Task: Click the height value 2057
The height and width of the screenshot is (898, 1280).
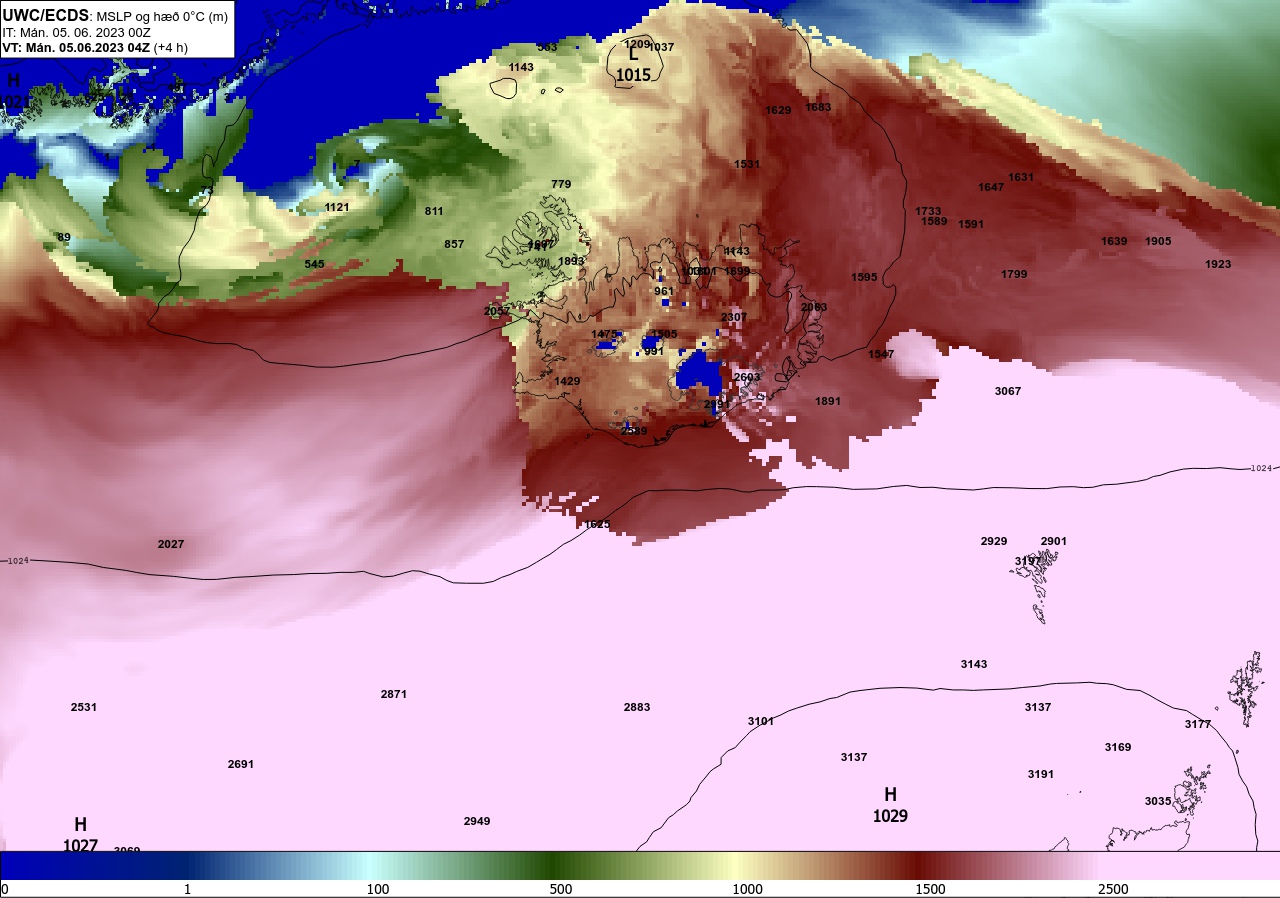Action: [497, 311]
